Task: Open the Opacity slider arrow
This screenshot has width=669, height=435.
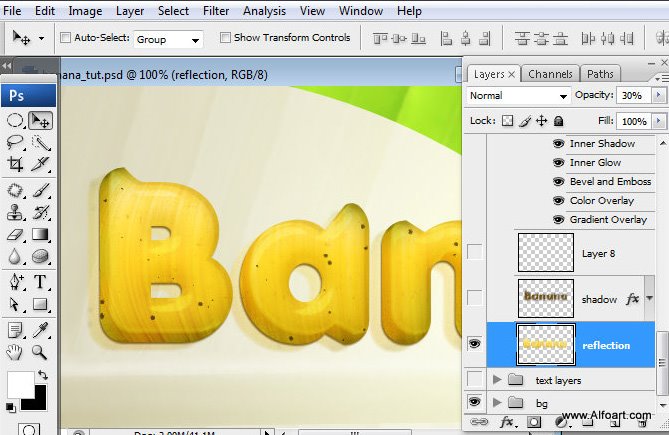Action: (658, 95)
